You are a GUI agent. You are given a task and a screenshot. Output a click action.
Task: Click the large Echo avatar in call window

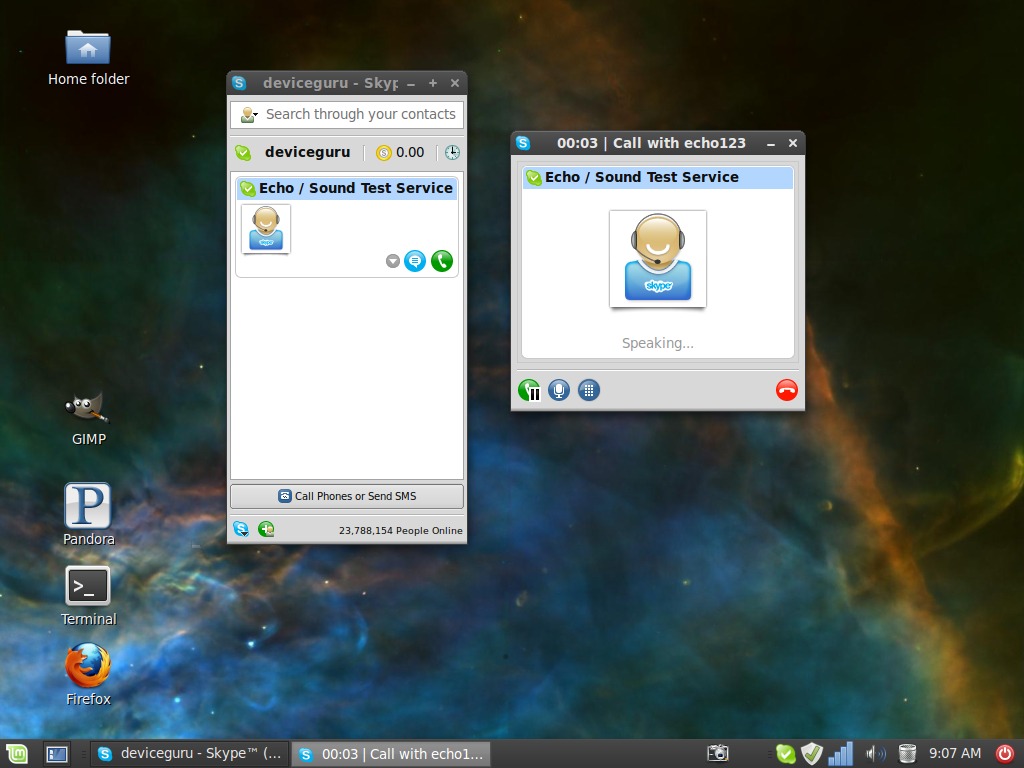pos(658,259)
